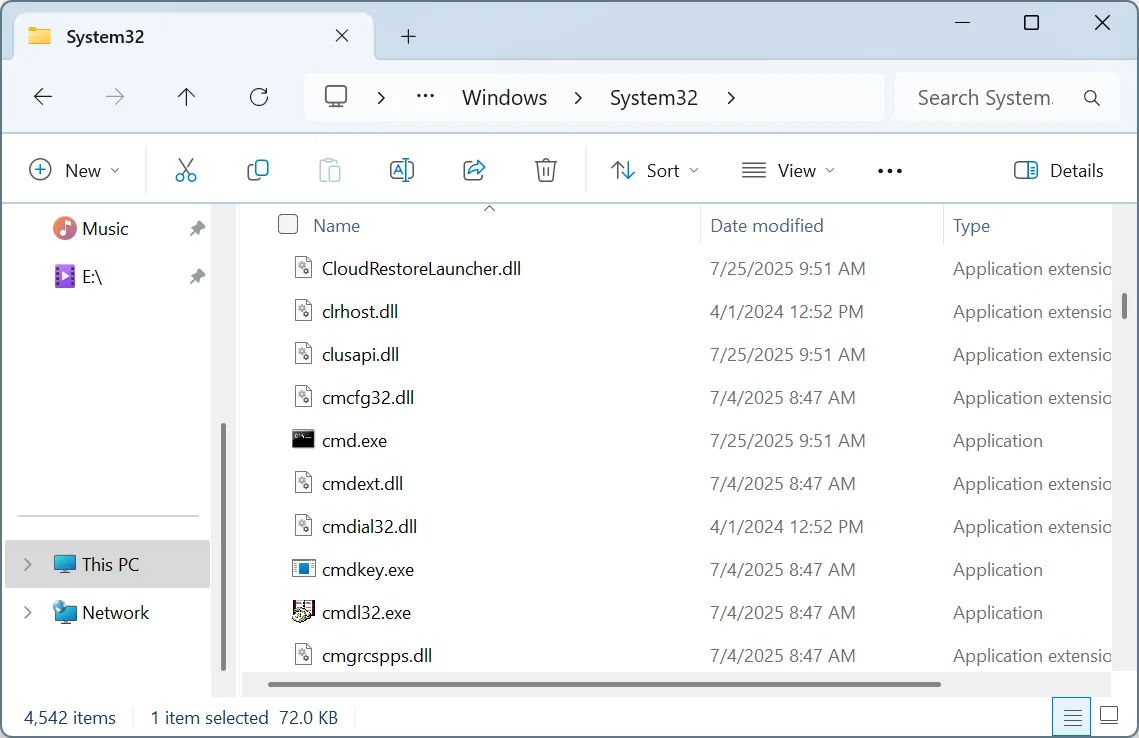Select the cmd.exe file name
Screen dimensions: 1139x738
354,441
